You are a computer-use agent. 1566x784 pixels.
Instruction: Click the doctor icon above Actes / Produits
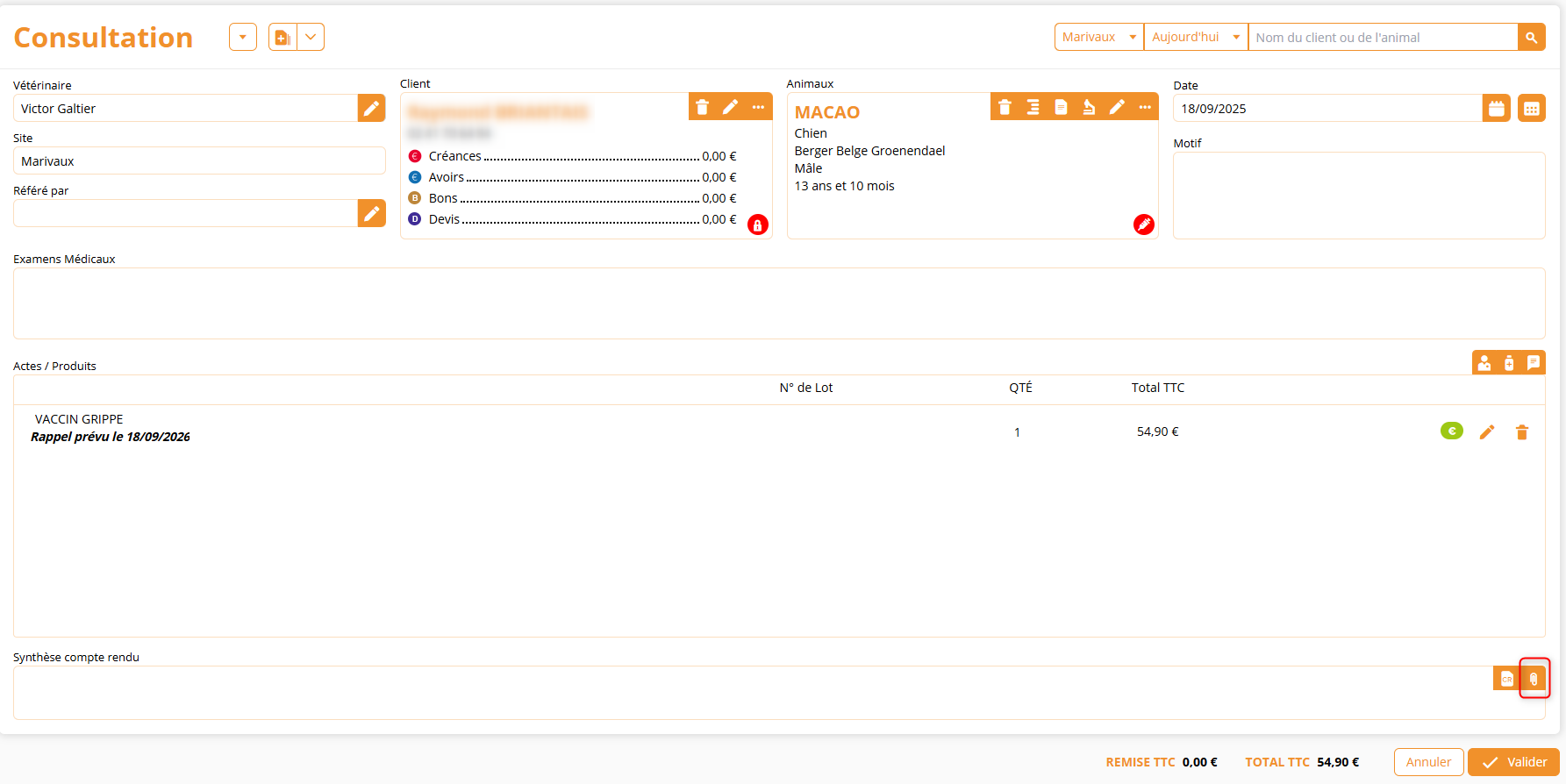[1484, 363]
